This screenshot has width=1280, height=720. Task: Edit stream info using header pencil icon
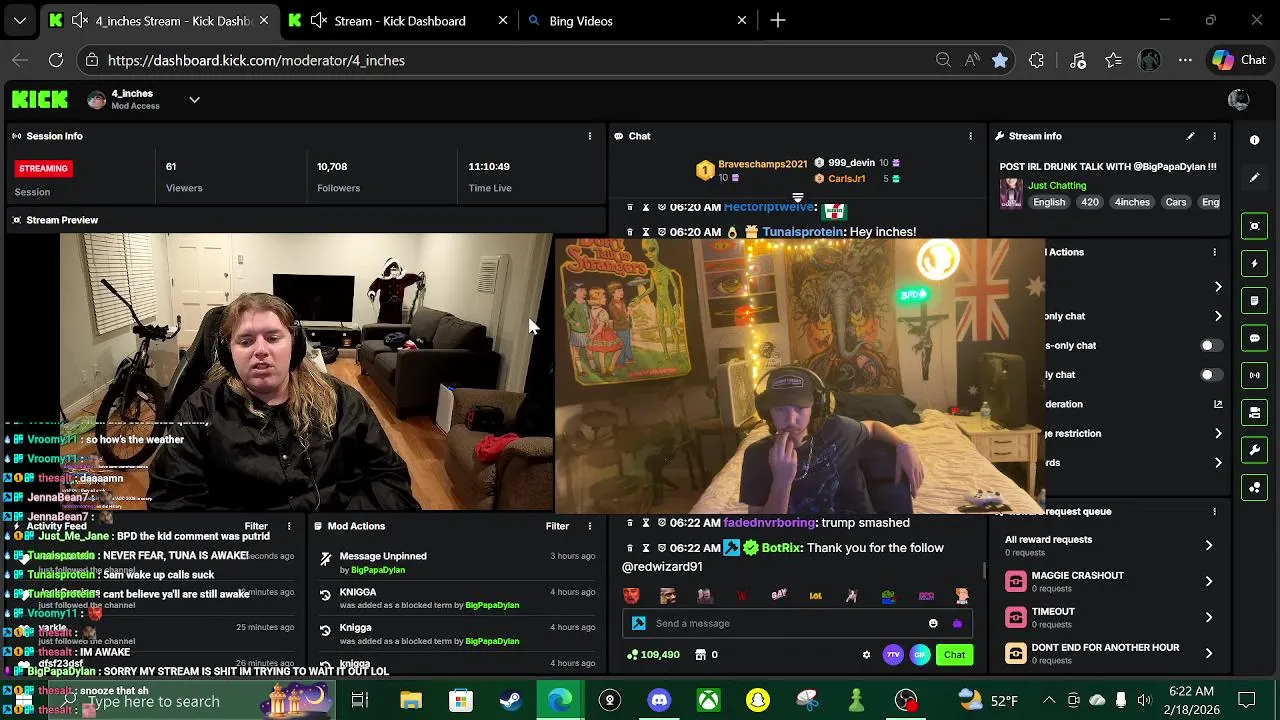(1190, 136)
